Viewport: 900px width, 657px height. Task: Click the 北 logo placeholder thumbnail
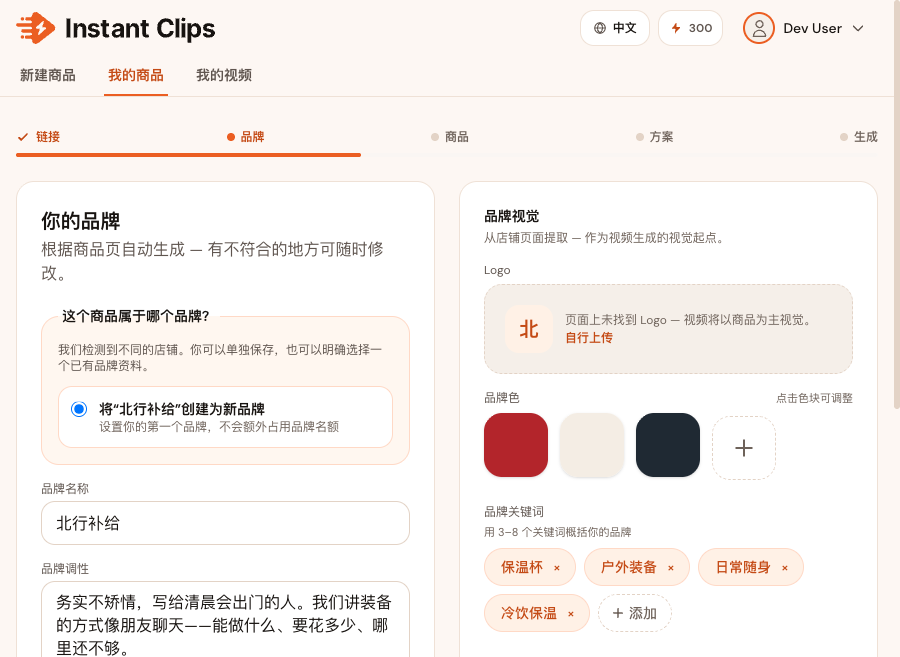click(x=529, y=329)
